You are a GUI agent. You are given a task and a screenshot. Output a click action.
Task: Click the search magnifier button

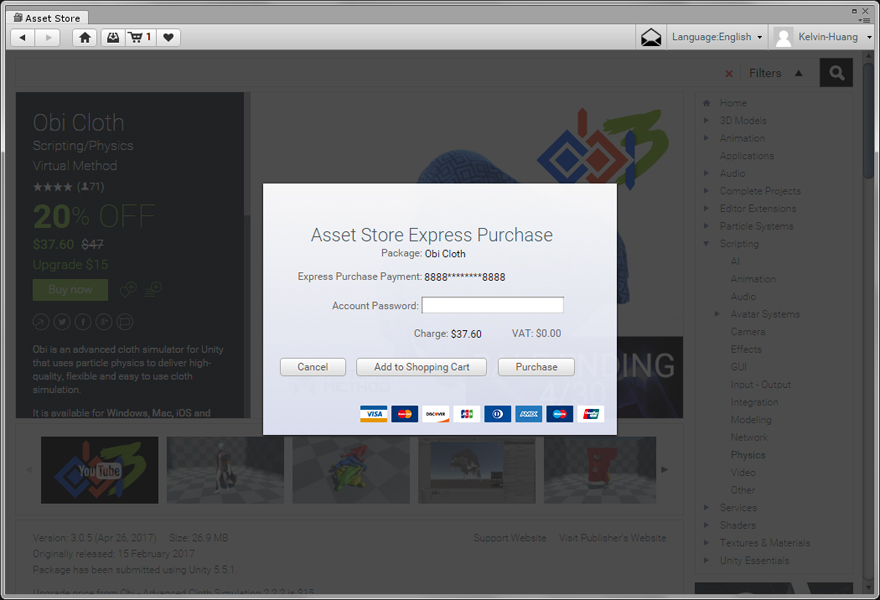pos(836,73)
